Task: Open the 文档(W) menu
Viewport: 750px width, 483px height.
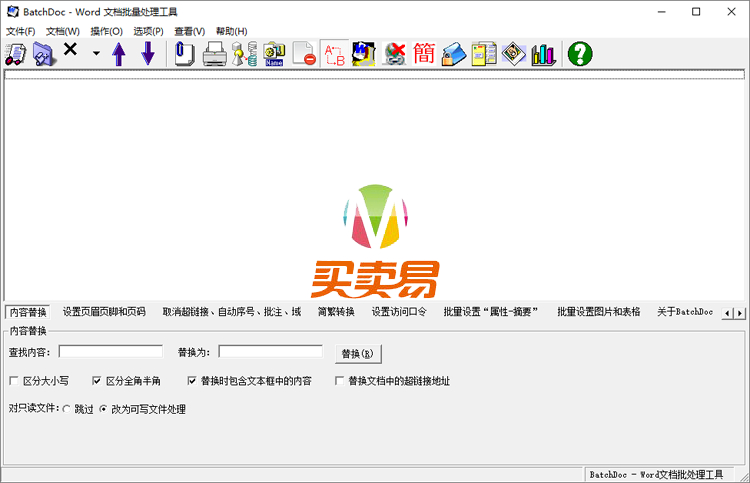Action: coord(63,32)
